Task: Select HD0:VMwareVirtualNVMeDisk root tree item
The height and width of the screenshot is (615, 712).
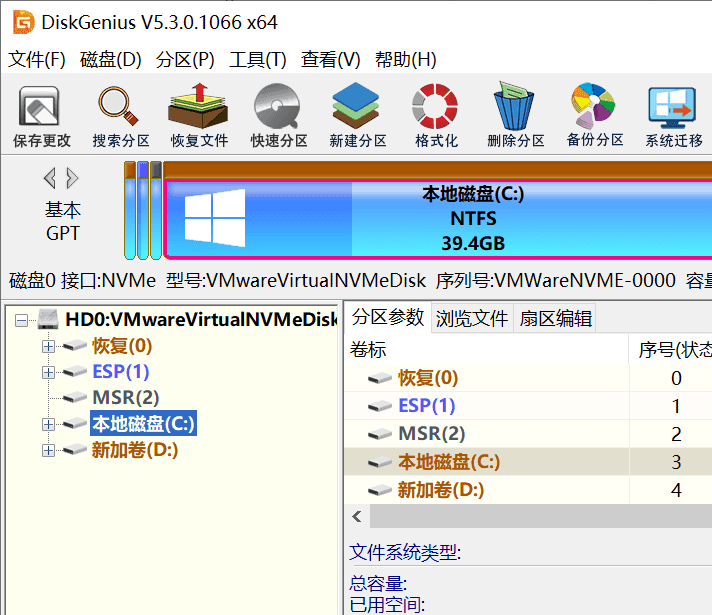Action: coord(201,319)
